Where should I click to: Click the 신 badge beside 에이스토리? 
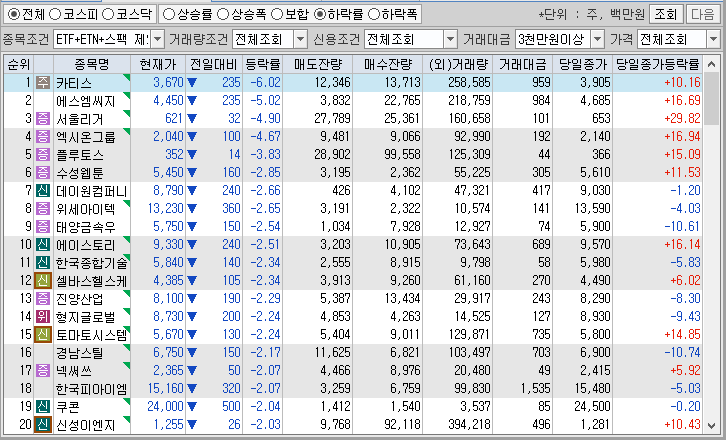tap(43, 245)
